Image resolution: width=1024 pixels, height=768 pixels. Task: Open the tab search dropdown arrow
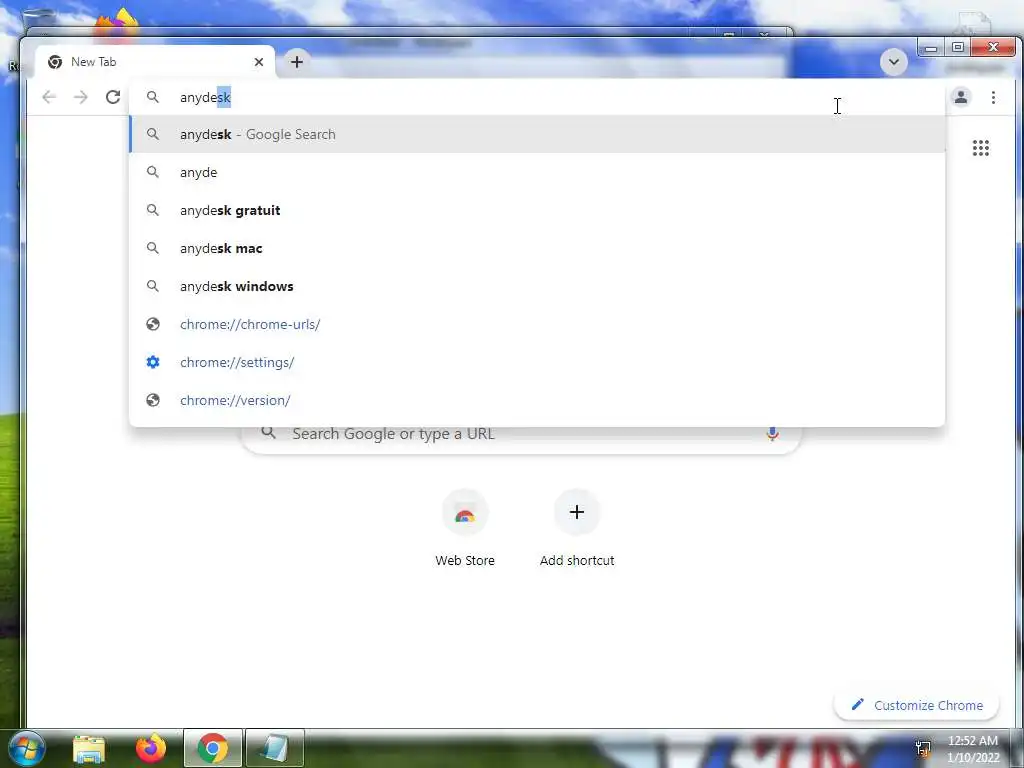tap(893, 62)
